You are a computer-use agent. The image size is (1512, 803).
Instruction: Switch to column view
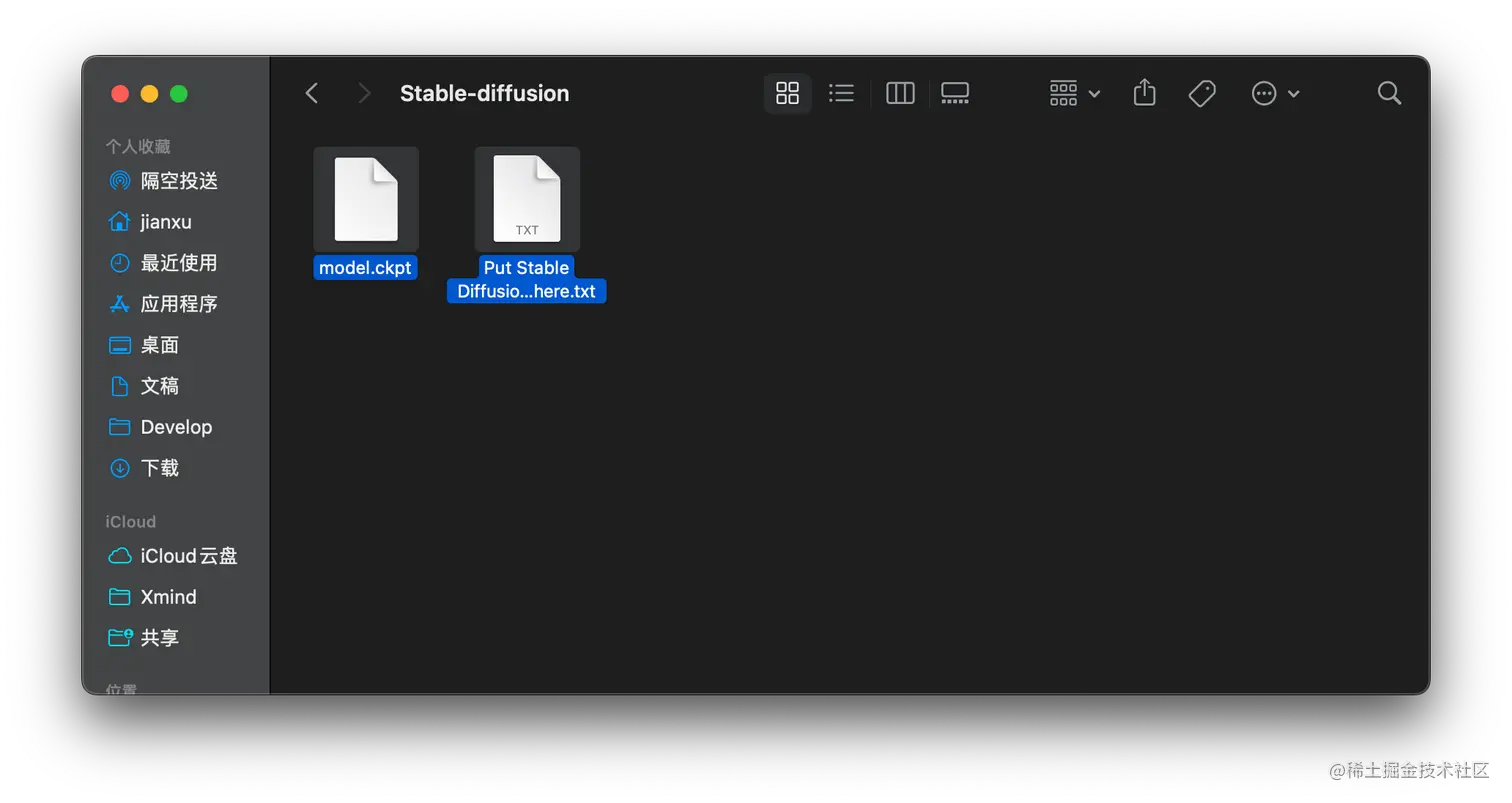(x=900, y=93)
